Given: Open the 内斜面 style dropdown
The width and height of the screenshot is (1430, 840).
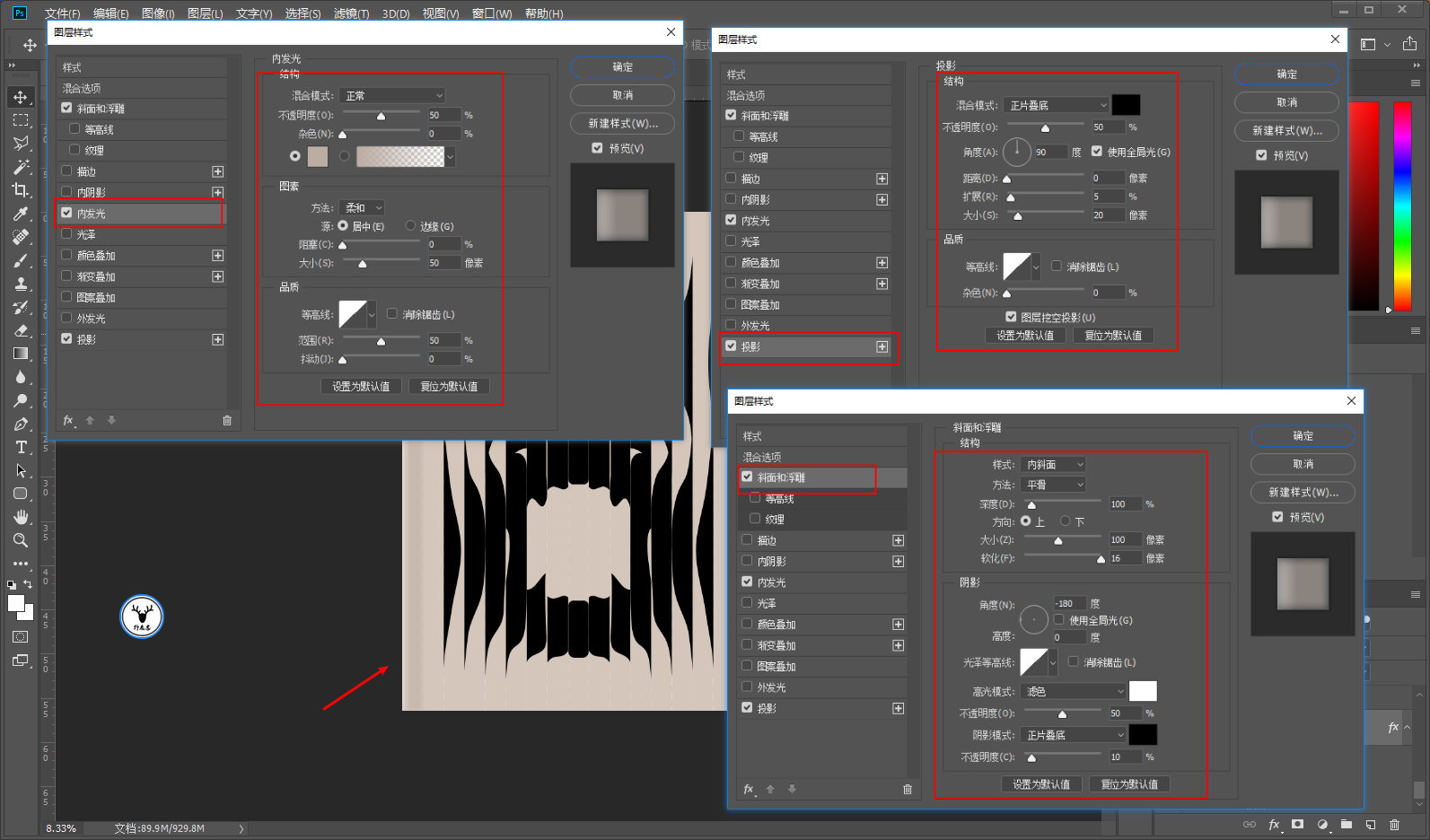Looking at the screenshot, I should (1054, 465).
